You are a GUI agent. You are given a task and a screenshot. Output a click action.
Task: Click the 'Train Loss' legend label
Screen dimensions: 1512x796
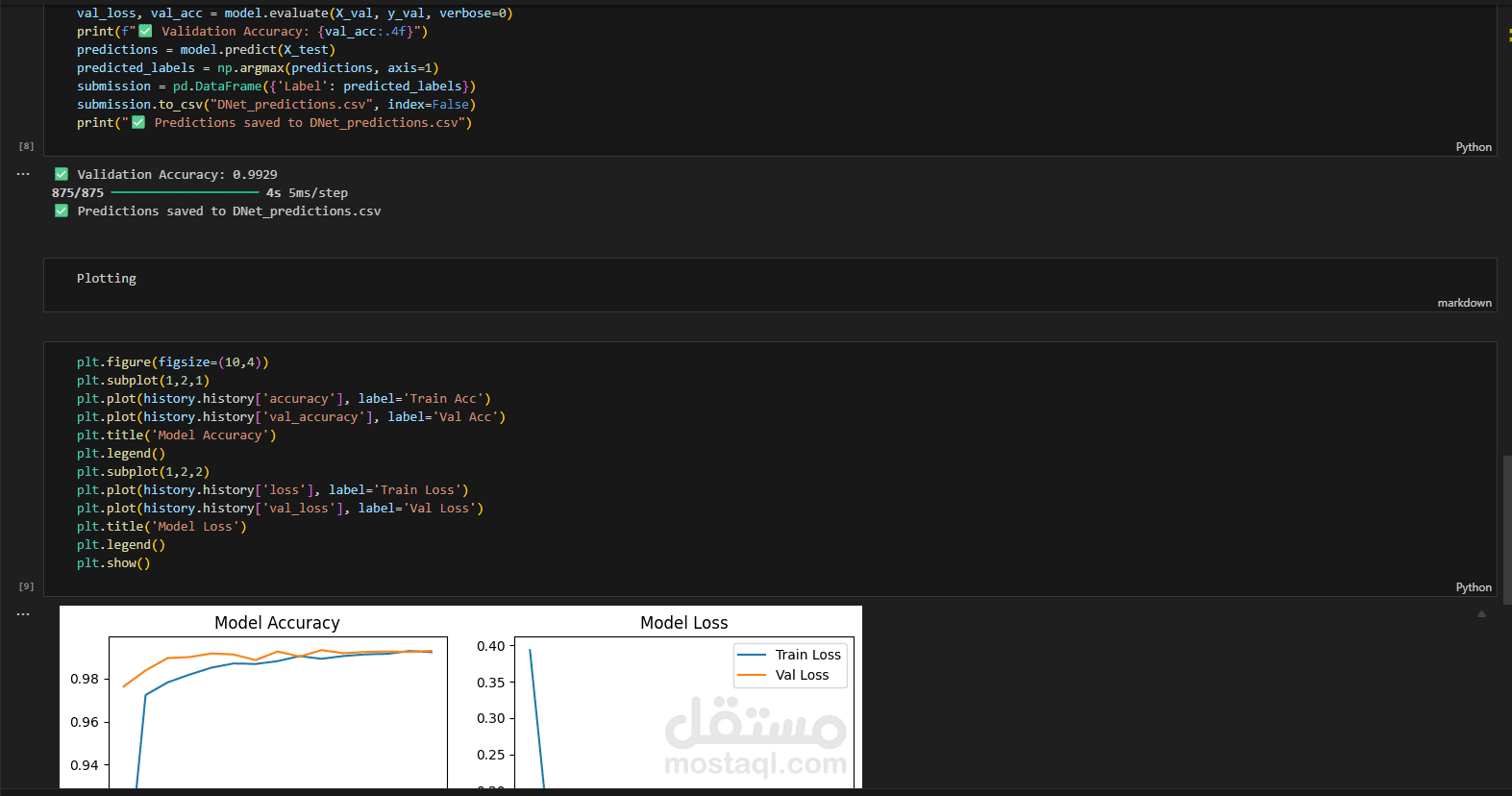point(808,655)
